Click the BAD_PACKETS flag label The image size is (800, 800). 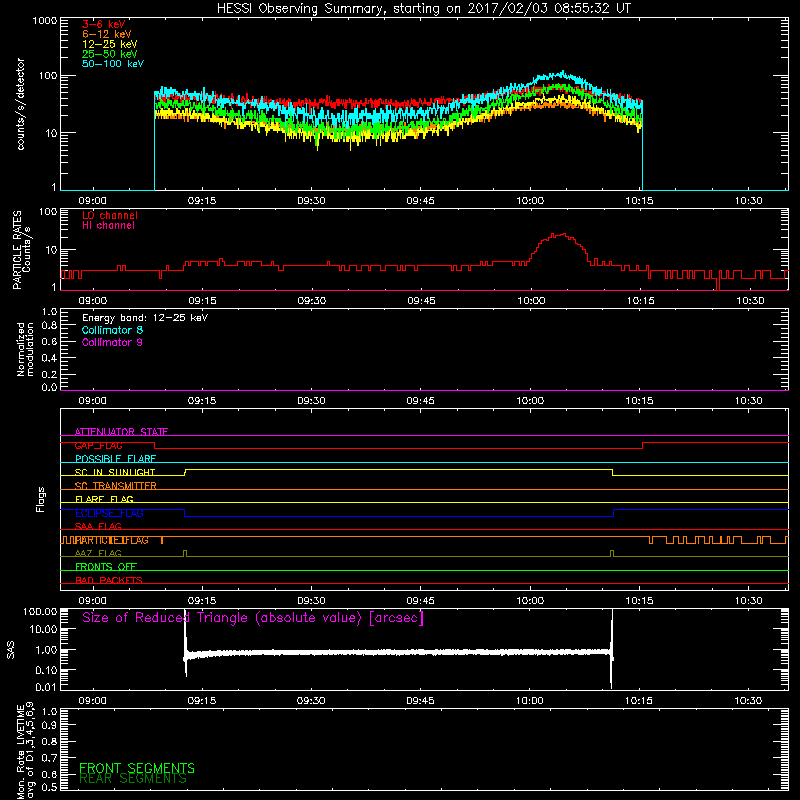click(x=109, y=580)
